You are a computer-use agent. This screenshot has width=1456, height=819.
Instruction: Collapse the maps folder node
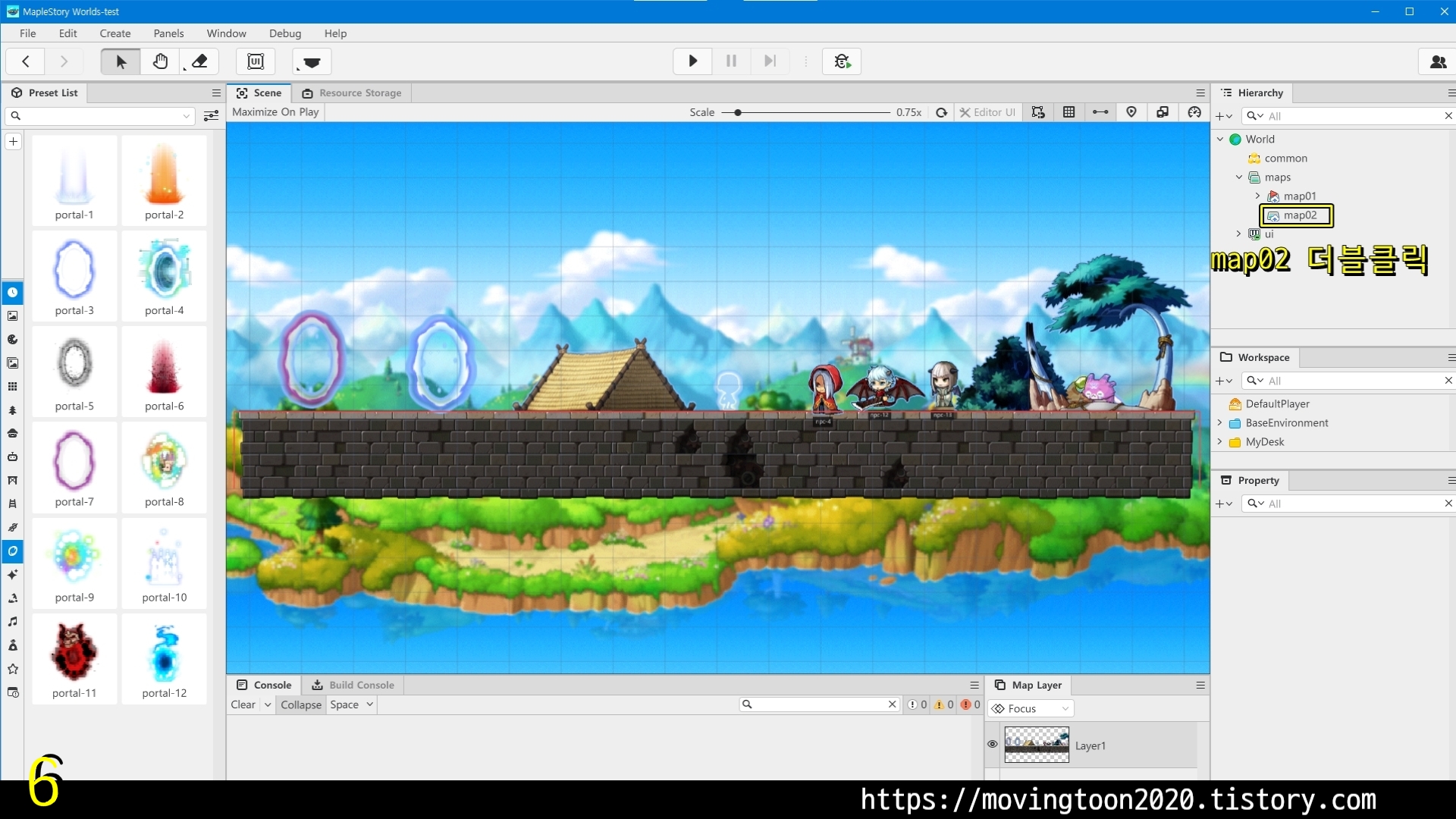[x=1239, y=177]
